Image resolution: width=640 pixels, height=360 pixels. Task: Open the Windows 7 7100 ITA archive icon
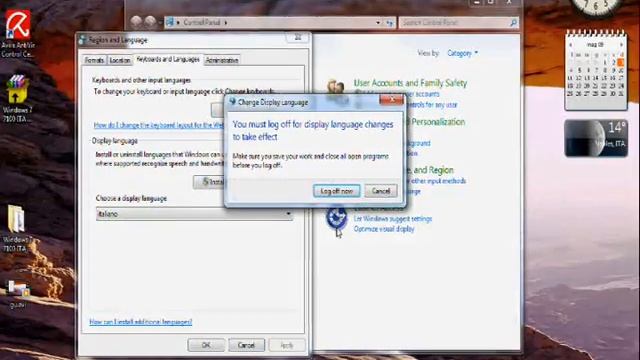point(17,98)
